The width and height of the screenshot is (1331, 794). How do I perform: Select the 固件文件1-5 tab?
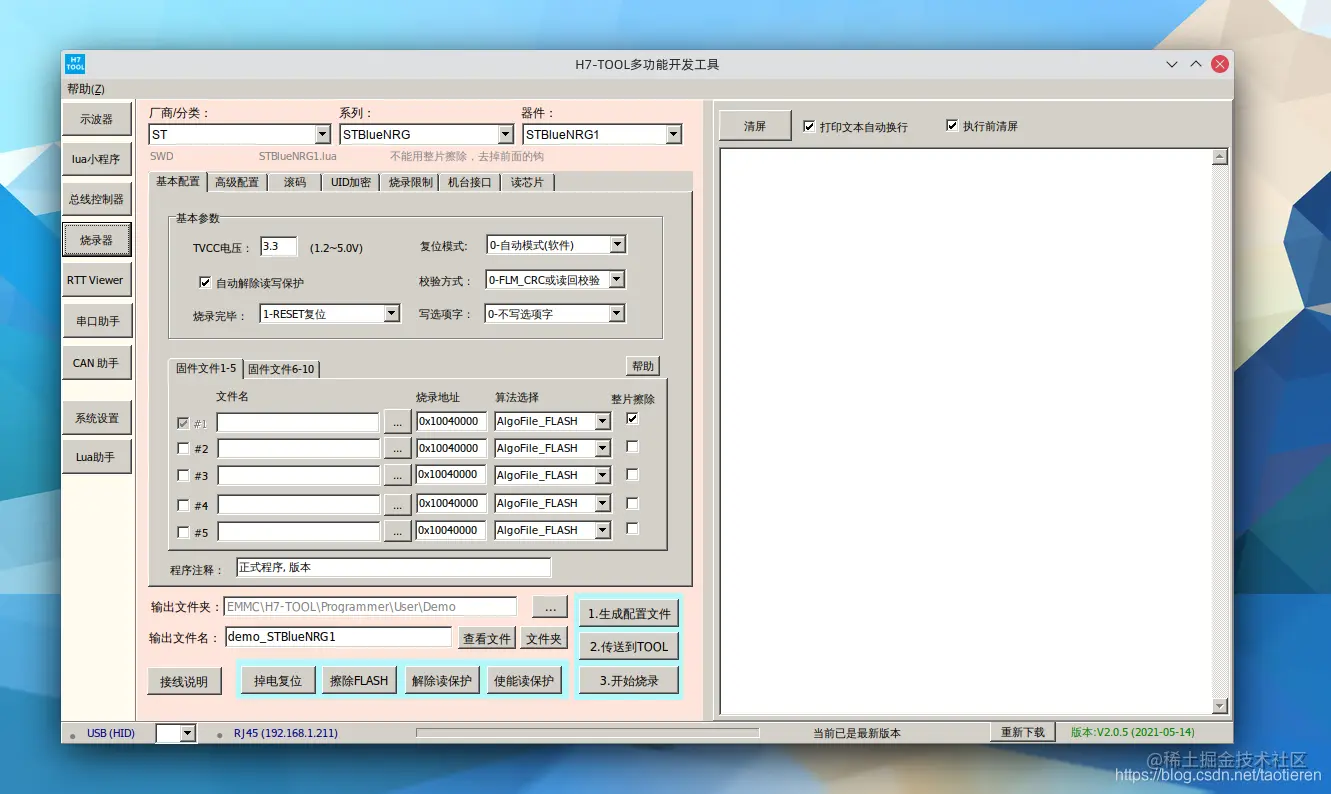tap(206, 368)
